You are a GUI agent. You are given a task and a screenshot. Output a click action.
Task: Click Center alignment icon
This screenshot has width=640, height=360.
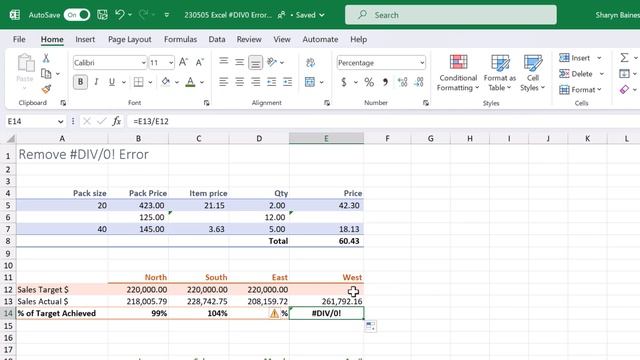(x=239, y=82)
